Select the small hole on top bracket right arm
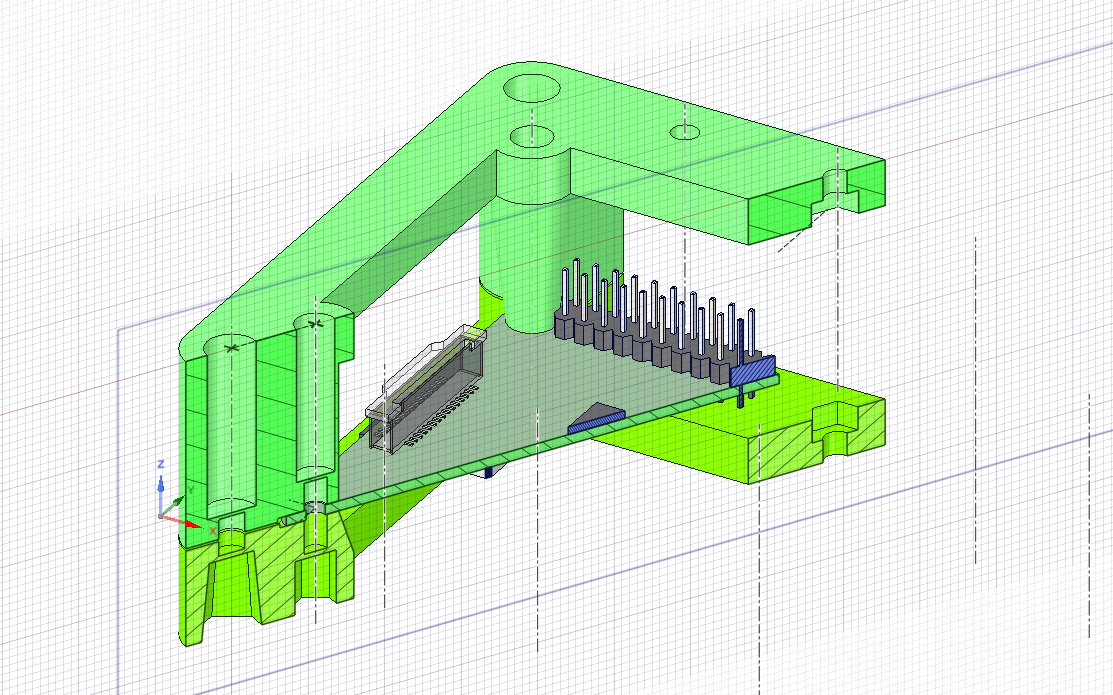The height and width of the screenshot is (695, 1113). 685,131
